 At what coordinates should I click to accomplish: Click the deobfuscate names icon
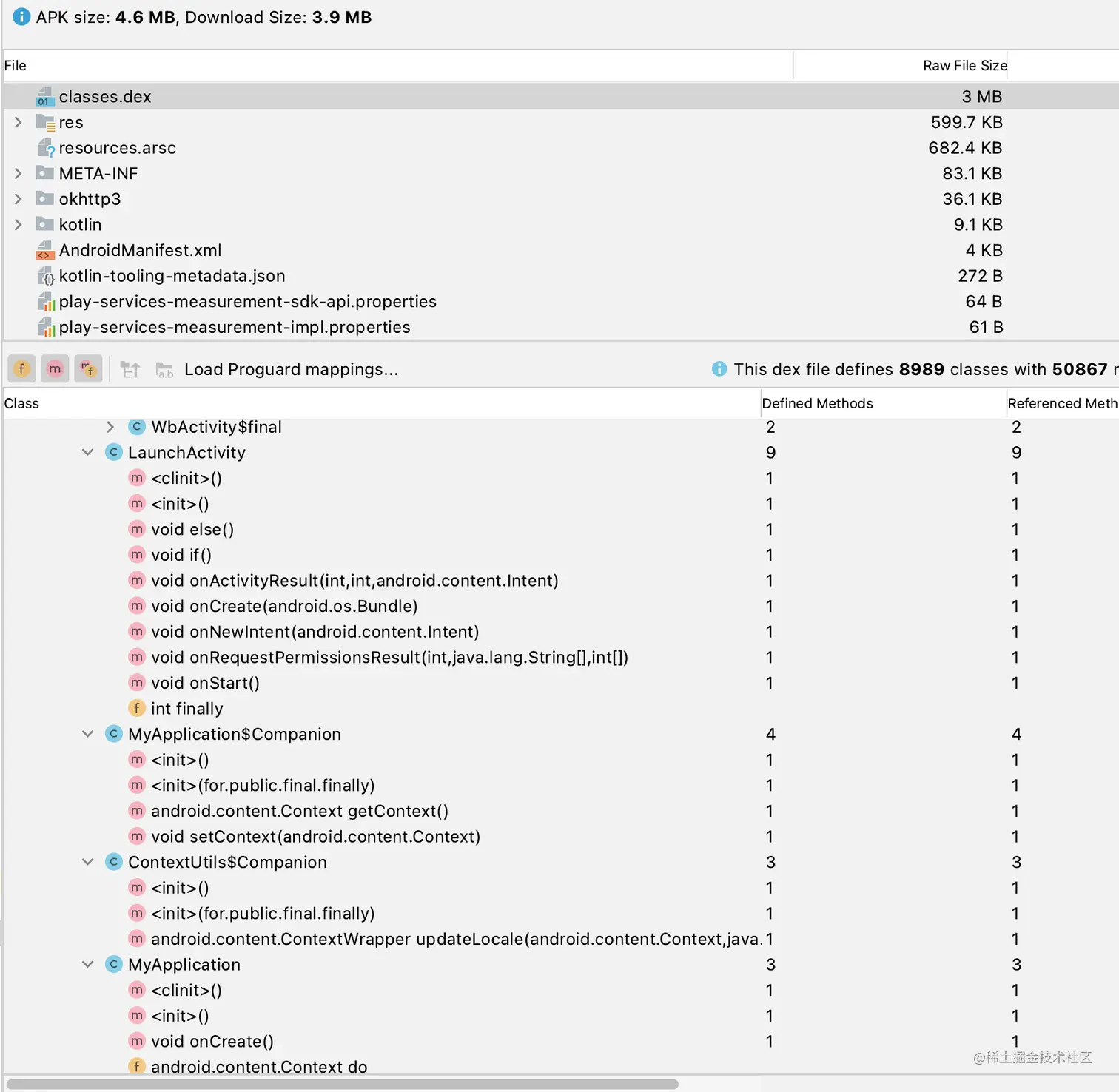[x=130, y=369]
